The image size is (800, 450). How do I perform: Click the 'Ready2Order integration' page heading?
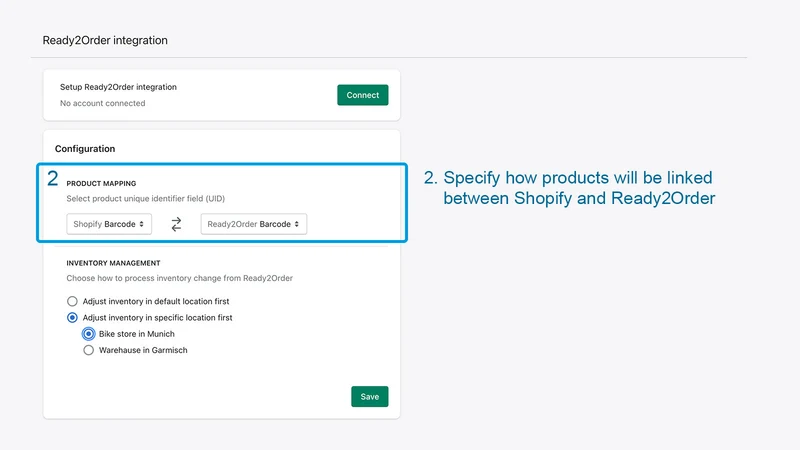pos(105,40)
